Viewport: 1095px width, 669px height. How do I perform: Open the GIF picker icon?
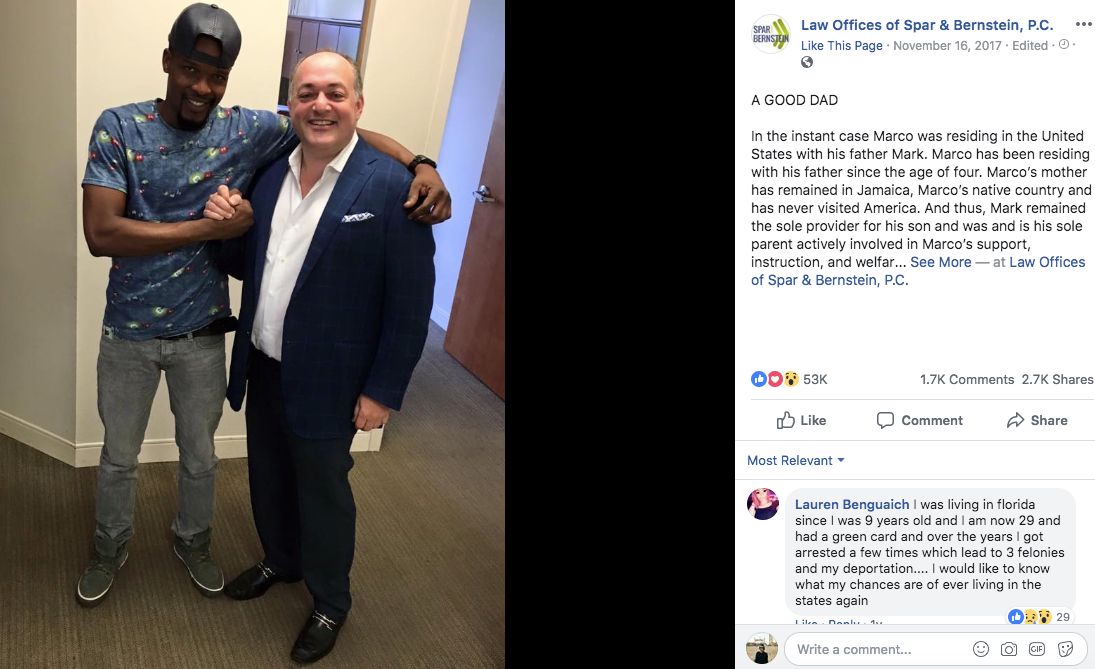(1037, 649)
